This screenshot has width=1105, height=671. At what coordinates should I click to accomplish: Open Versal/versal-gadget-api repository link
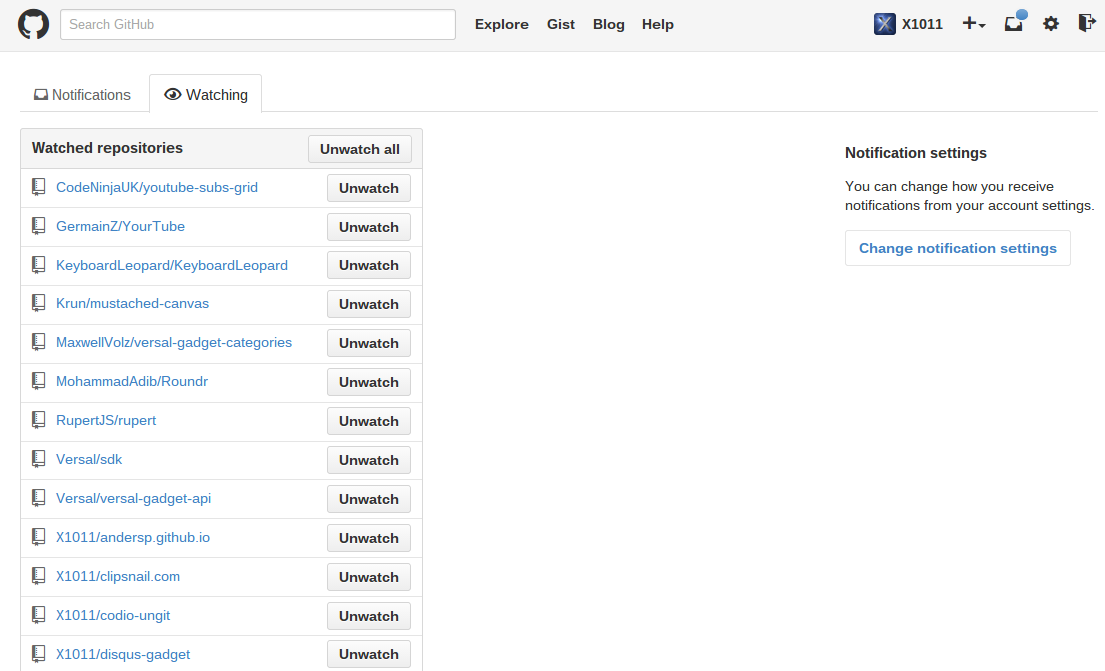[133, 498]
